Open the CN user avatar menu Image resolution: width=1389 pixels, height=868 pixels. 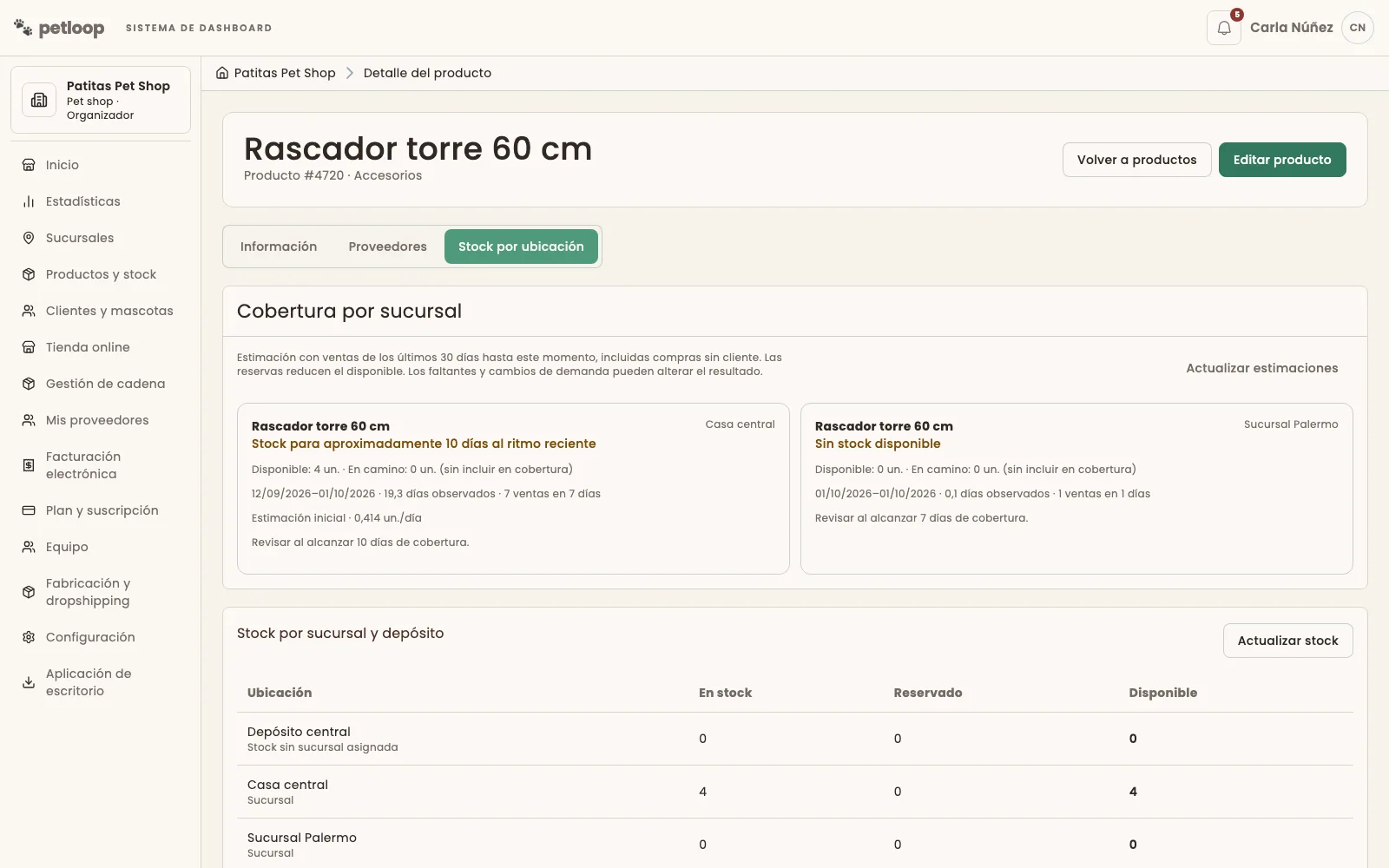1358,28
